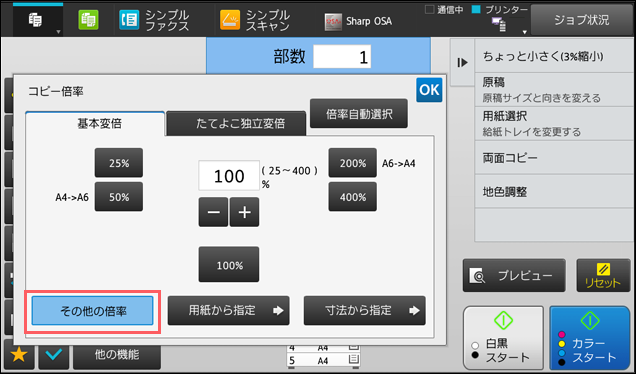Image resolution: width=636 pixels, height=374 pixels.
Task: Set ratio to 400%
Action: coord(352,197)
